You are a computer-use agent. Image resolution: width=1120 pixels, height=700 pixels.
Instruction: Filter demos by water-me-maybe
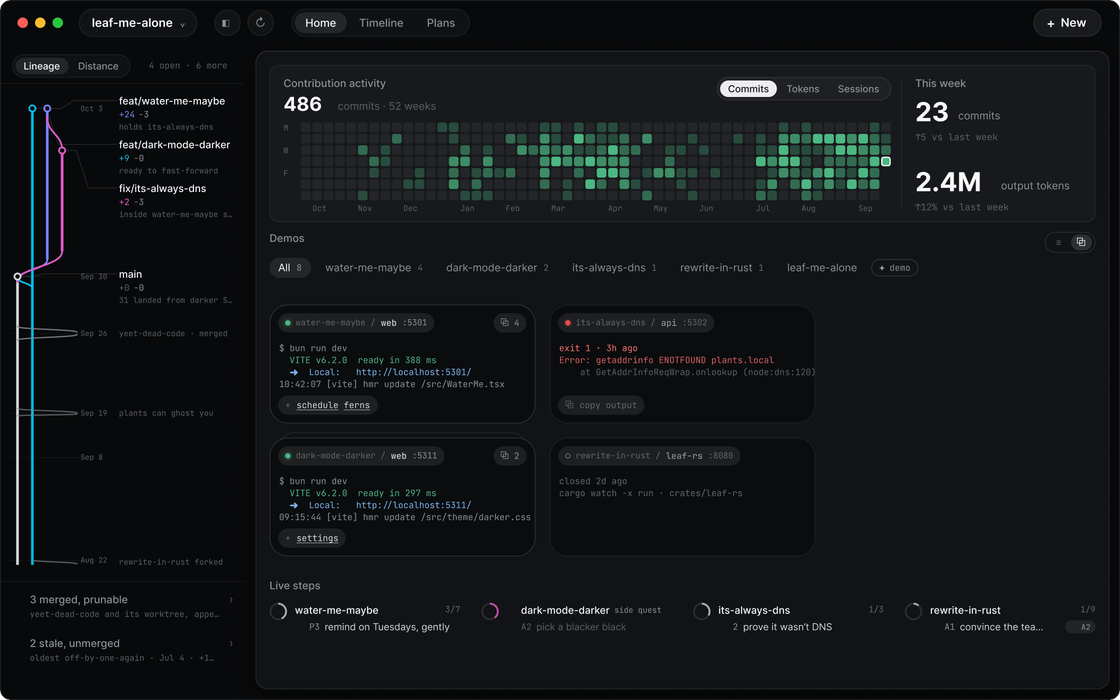coord(374,268)
